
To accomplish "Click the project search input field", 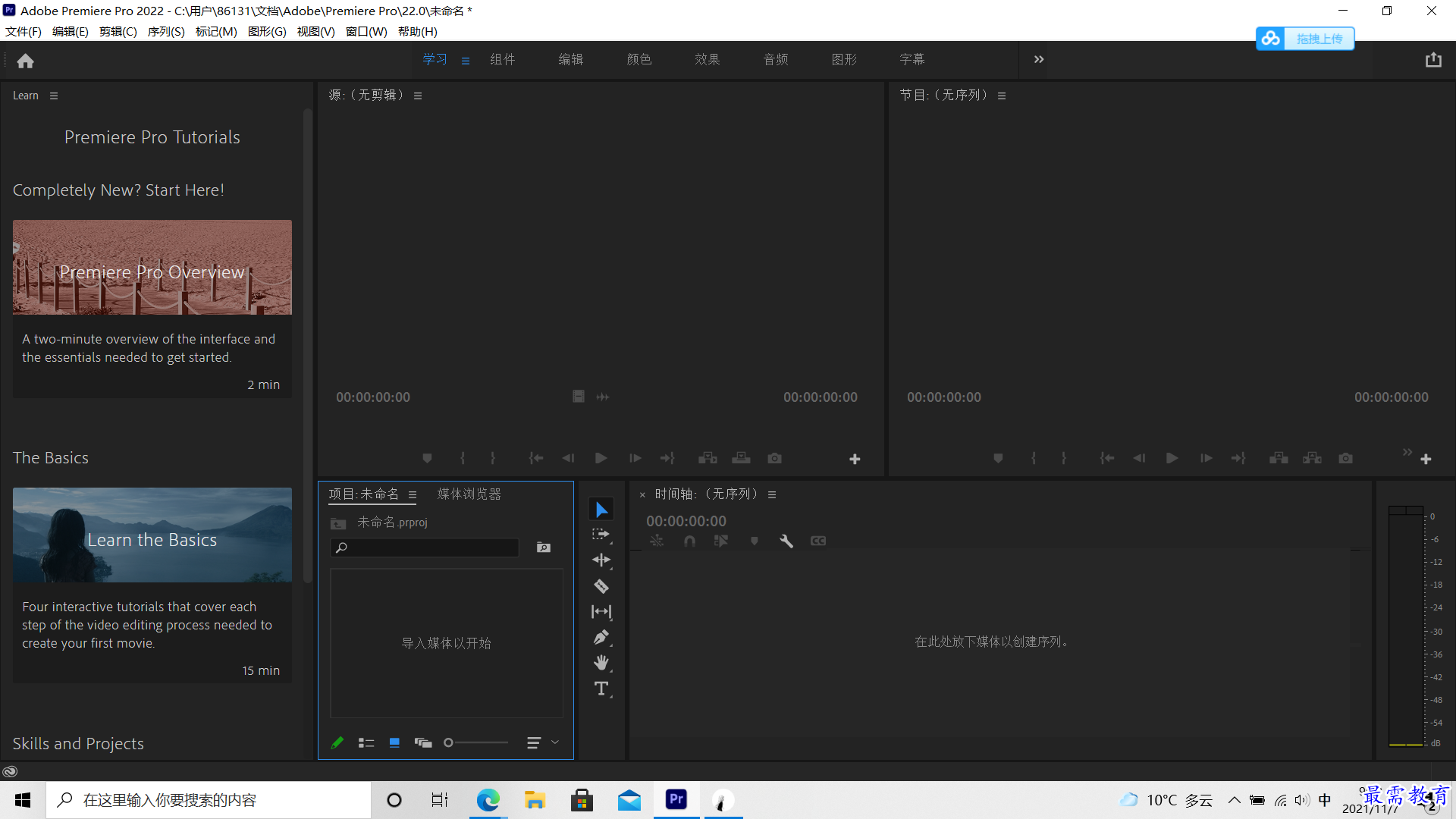I will coord(425,548).
